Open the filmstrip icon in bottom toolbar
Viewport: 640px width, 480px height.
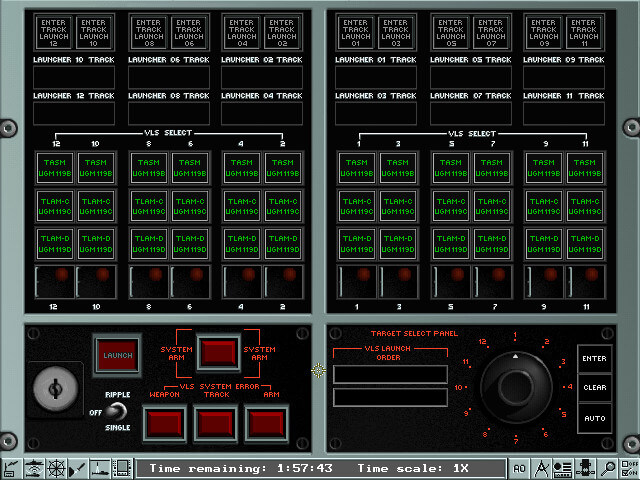point(122,469)
